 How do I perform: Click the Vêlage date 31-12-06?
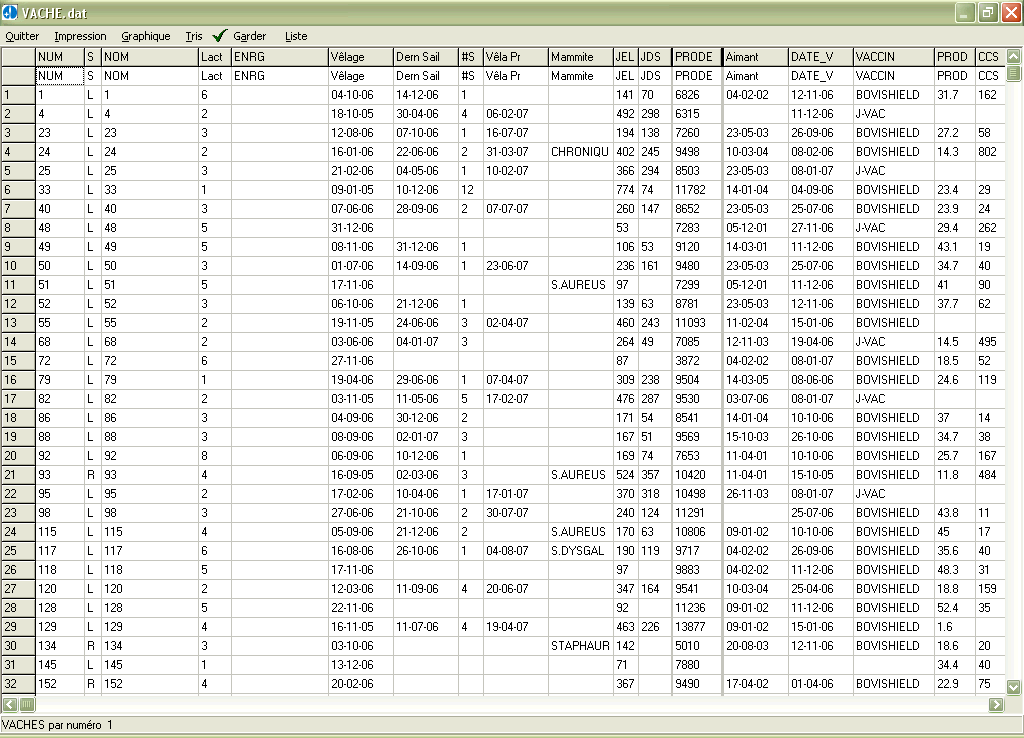pyautogui.click(x=360, y=228)
